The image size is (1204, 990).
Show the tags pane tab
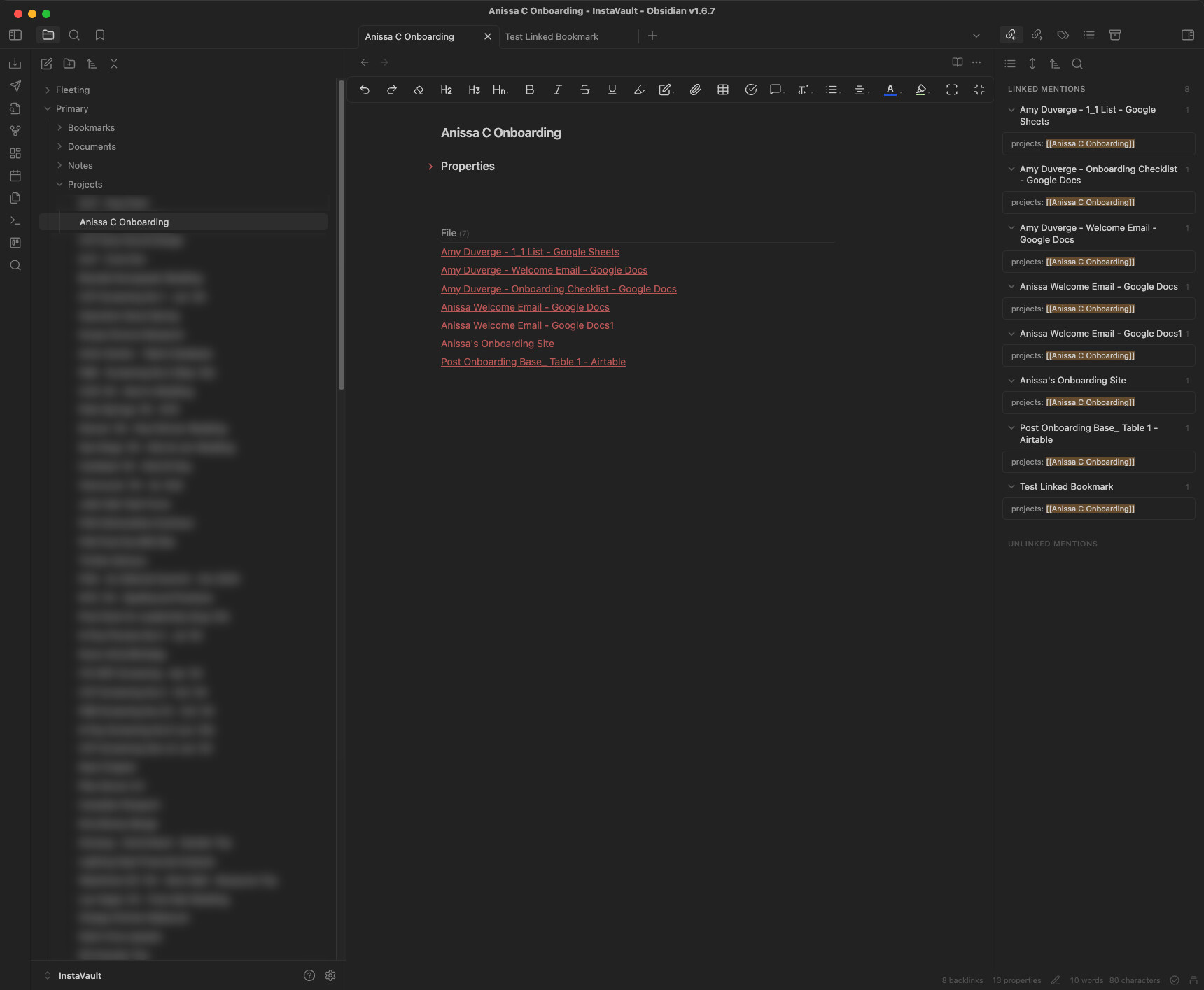1063,35
